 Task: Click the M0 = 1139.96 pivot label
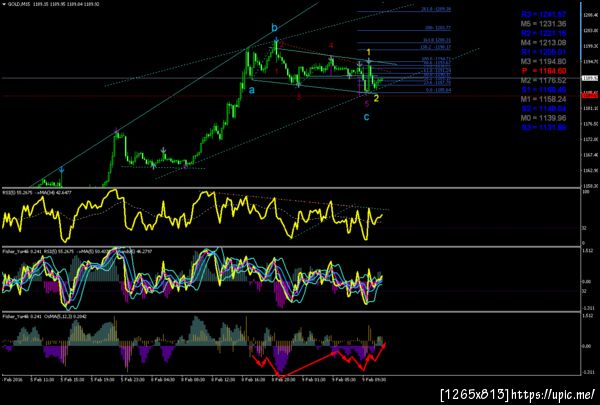pos(543,118)
